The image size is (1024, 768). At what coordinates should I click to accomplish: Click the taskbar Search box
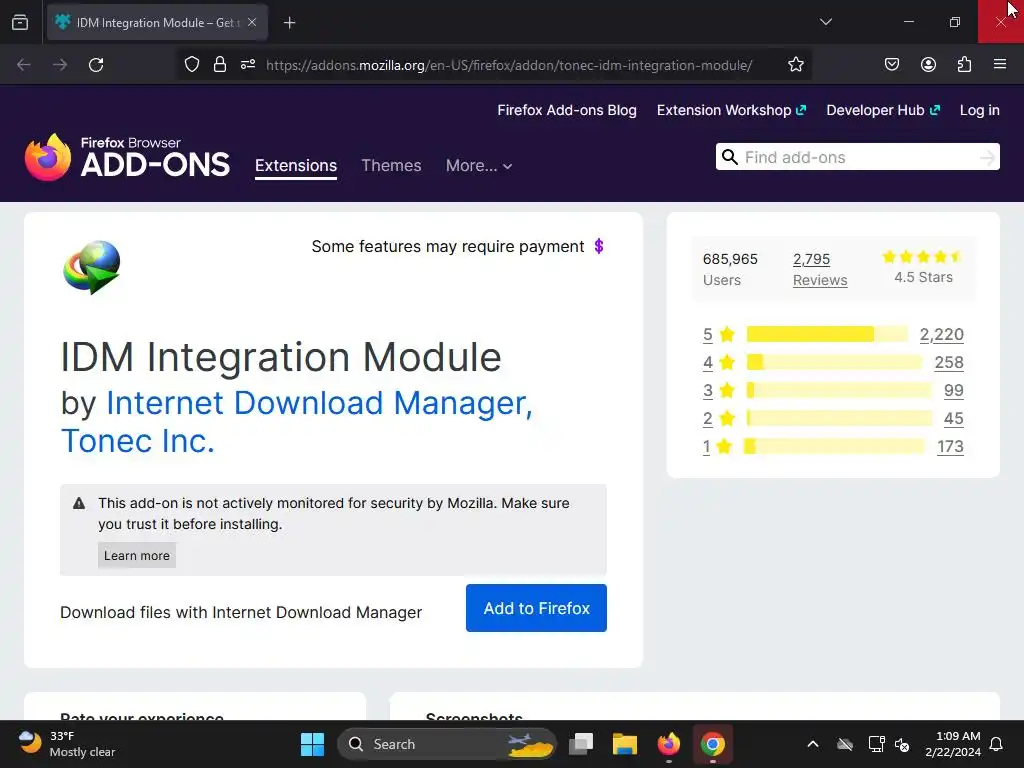(447, 744)
